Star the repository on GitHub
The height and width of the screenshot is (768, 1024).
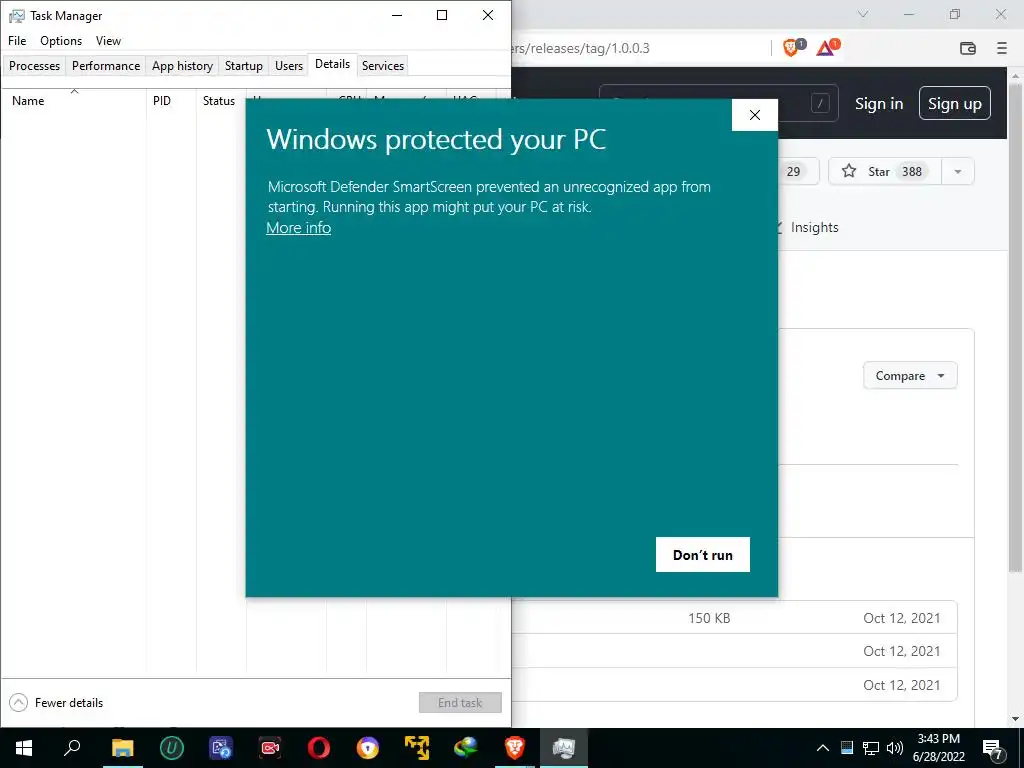[x=884, y=172]
